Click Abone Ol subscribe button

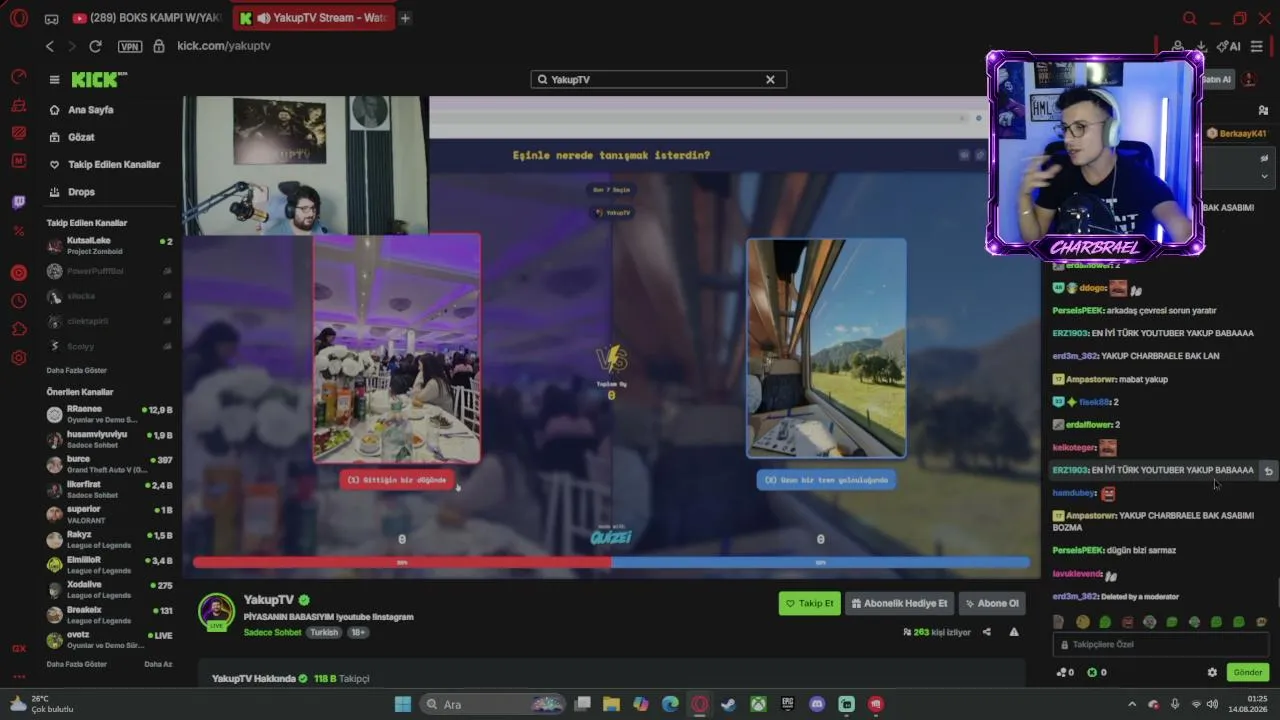tap(992, 603)
